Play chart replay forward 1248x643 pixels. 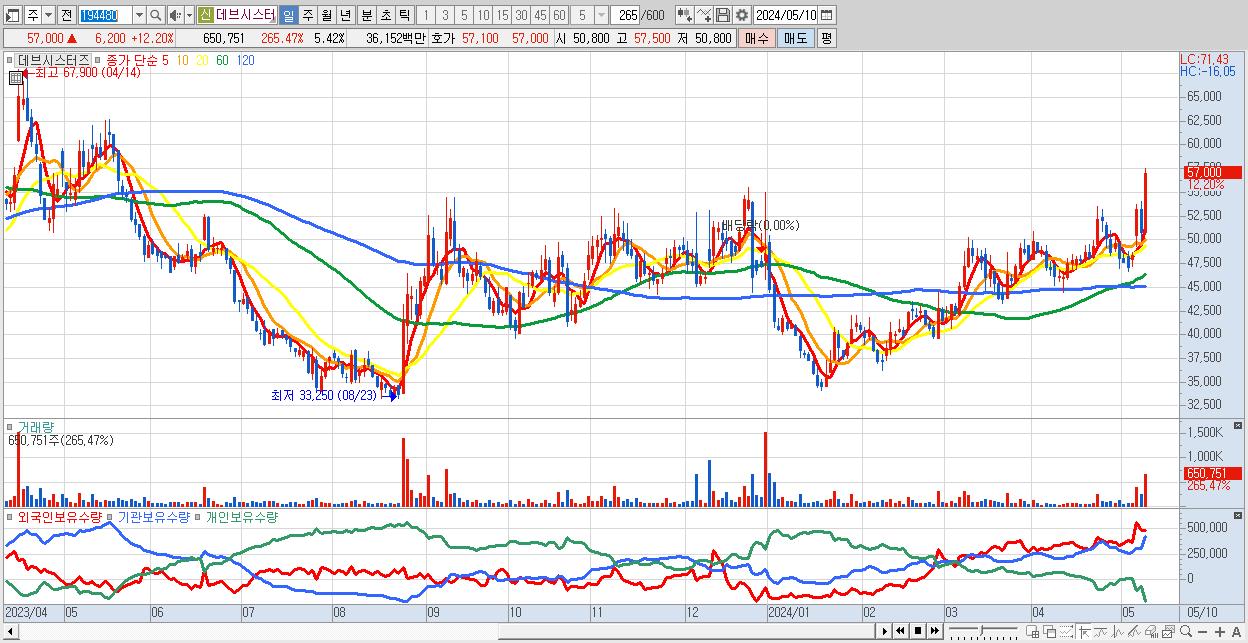pyautogui.click(x=885, y=631)
